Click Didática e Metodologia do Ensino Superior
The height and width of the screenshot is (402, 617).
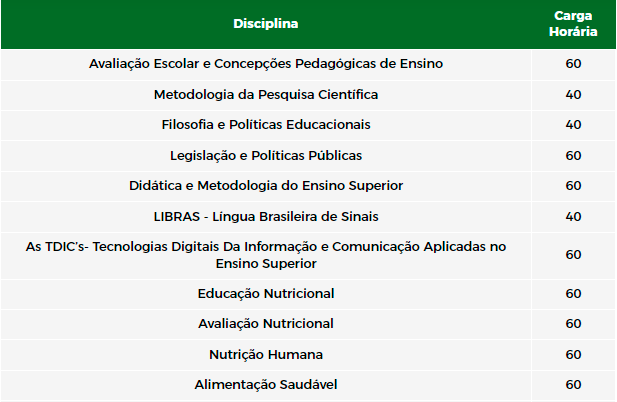(266, 186)
